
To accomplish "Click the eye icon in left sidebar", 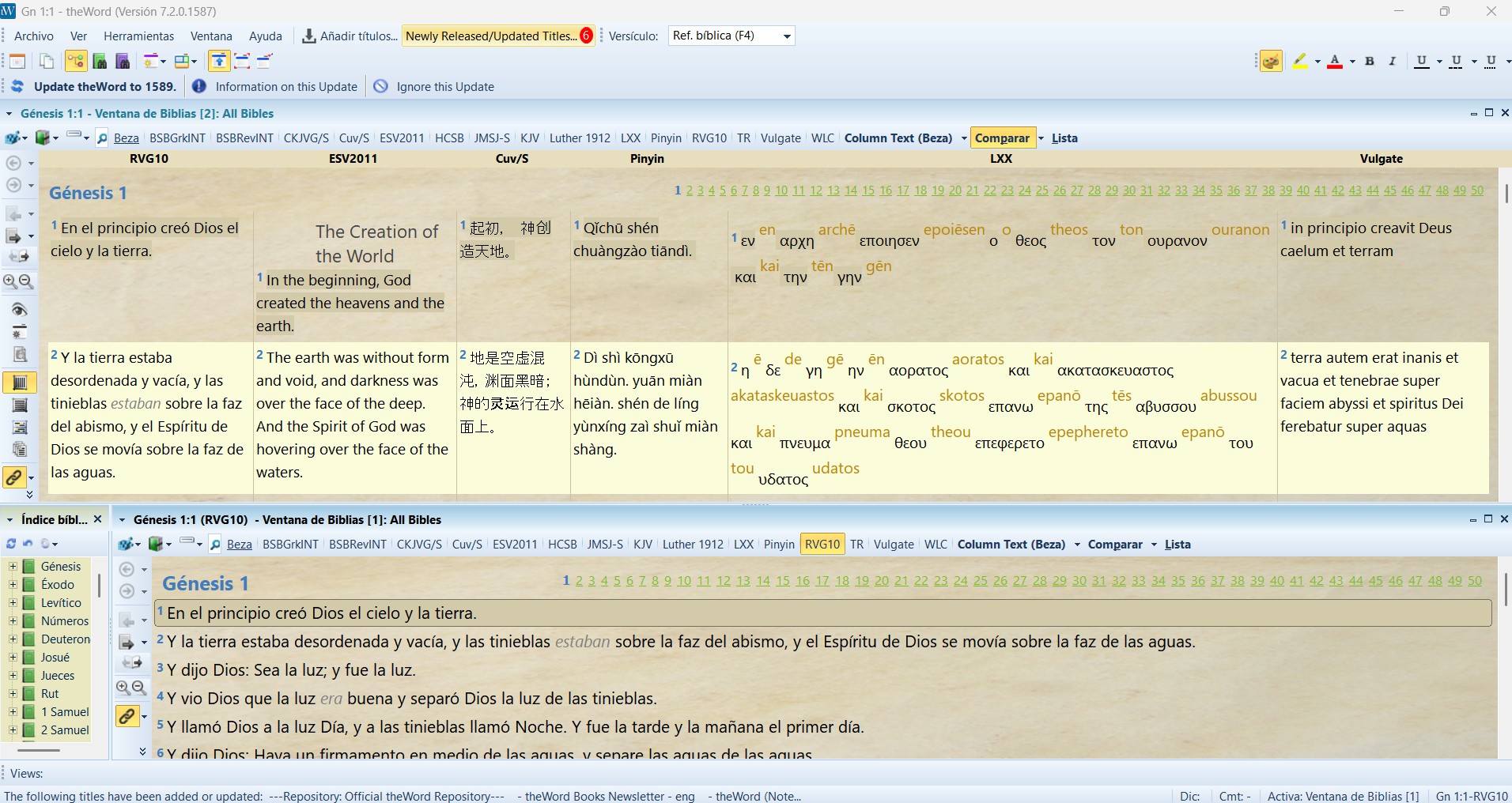I will click(20, 309).
